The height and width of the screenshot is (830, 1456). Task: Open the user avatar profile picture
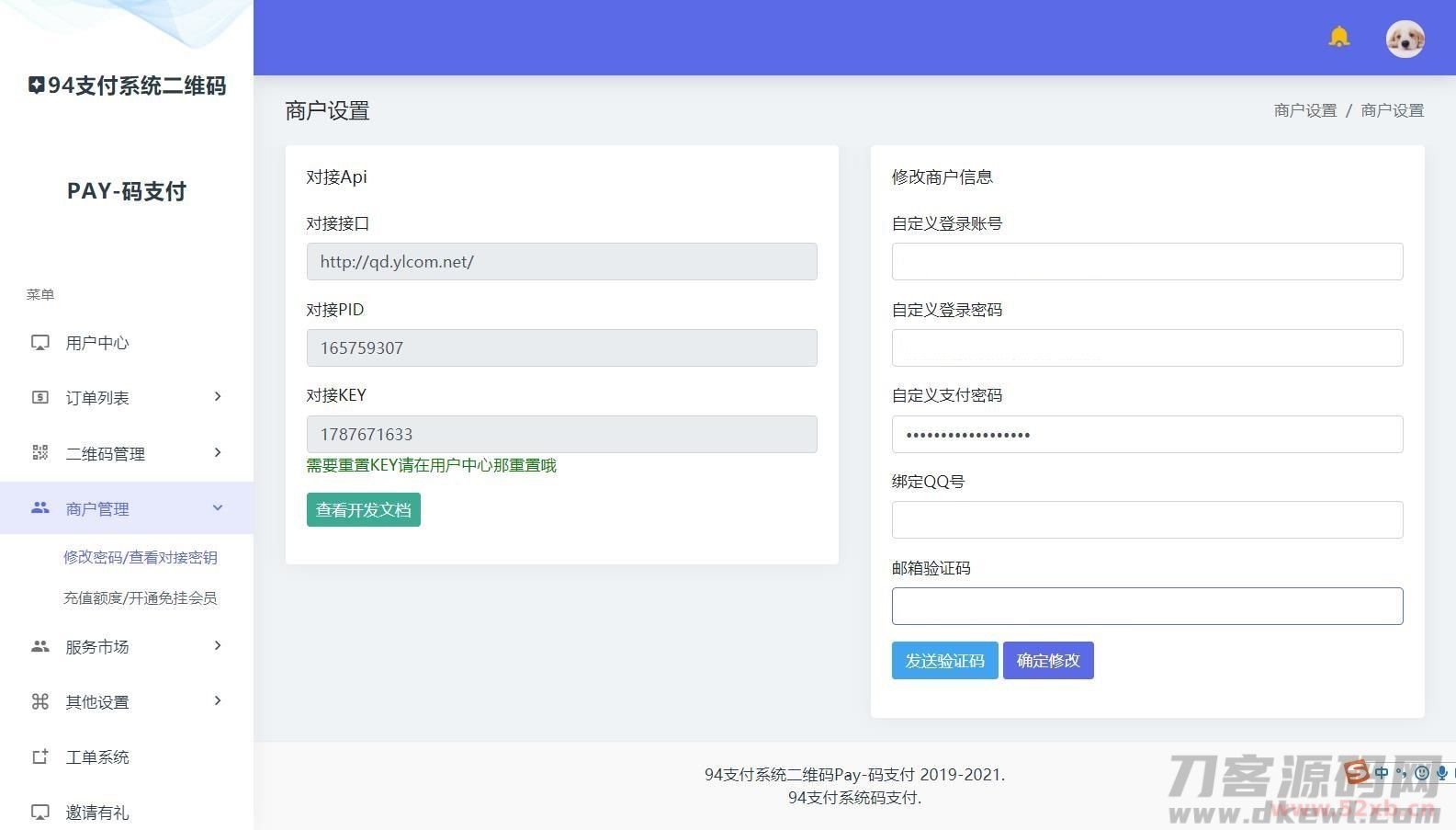pos(1405,39)
